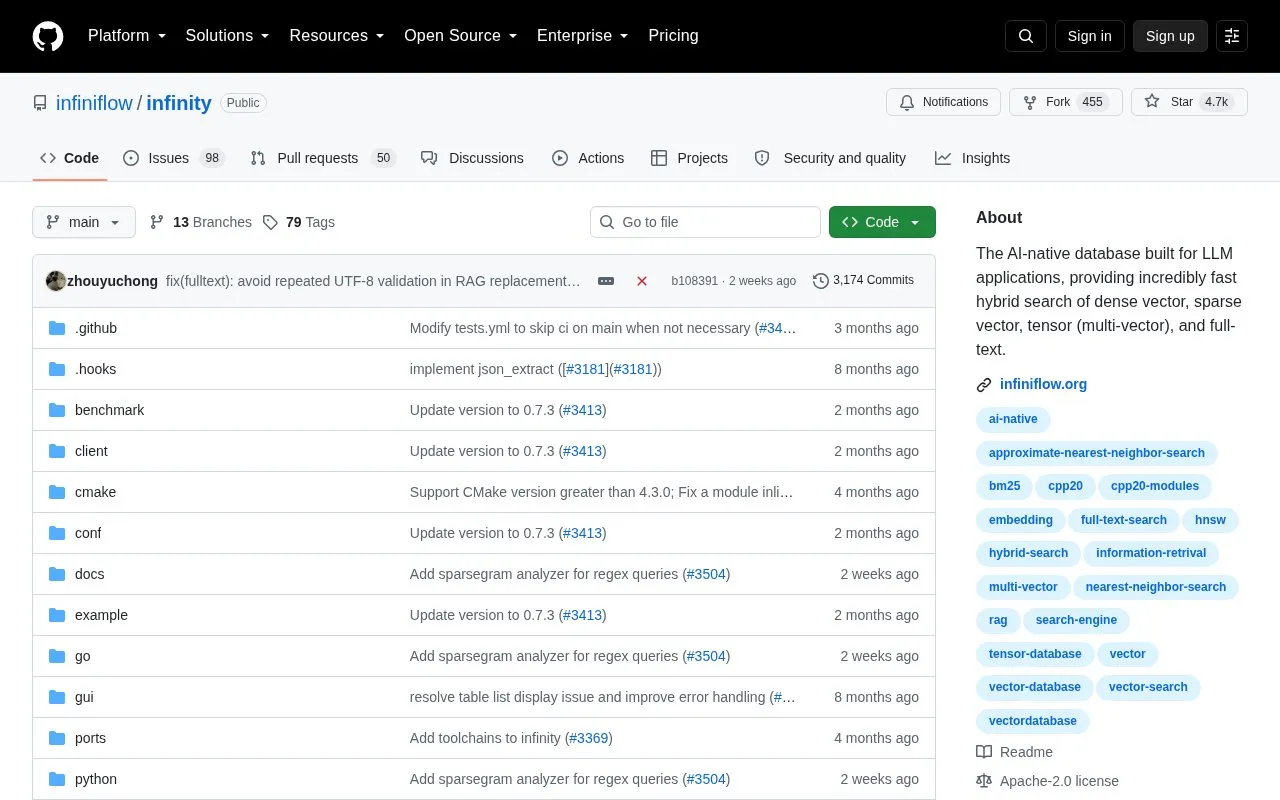Open the Apache-2.0 license link
The image size is (1280, 800).
point(1047,781)
